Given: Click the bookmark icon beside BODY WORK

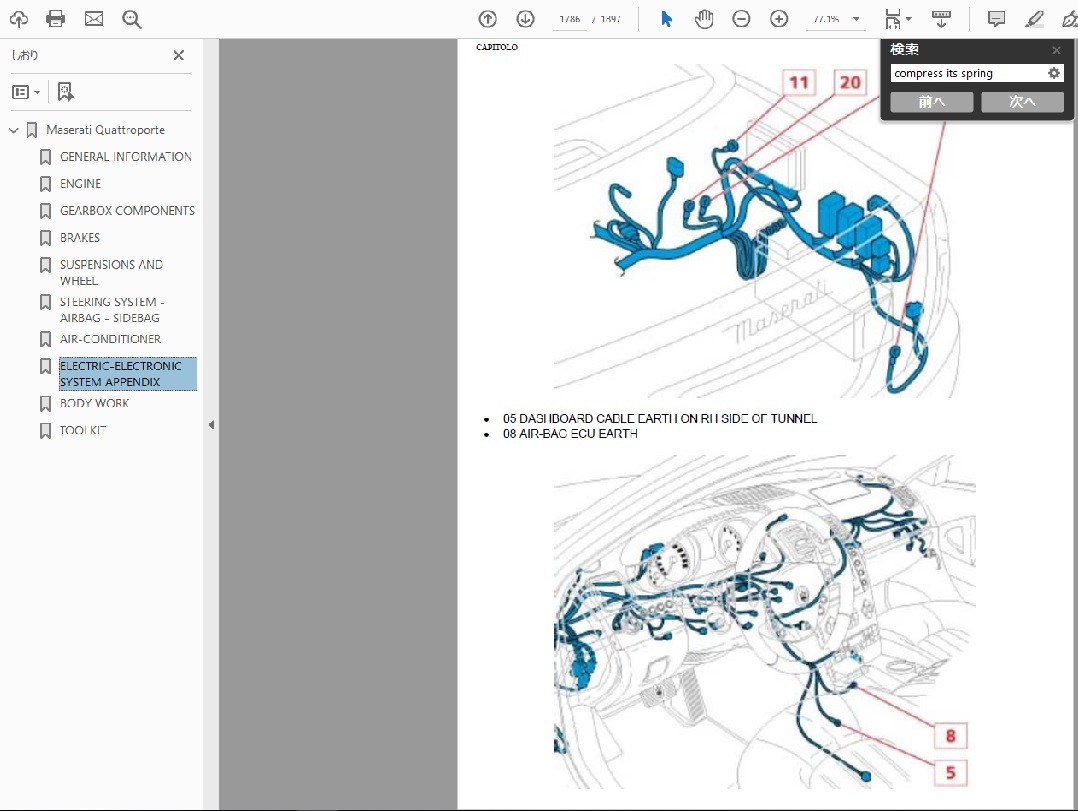Looking at the screenshot, I should pyautogui.click(x=45, y=403).
